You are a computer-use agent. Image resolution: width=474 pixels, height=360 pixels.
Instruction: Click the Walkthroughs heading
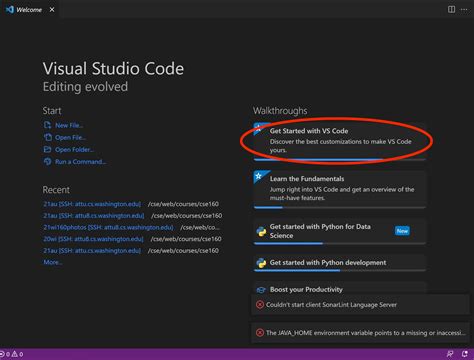pos(280,111)
